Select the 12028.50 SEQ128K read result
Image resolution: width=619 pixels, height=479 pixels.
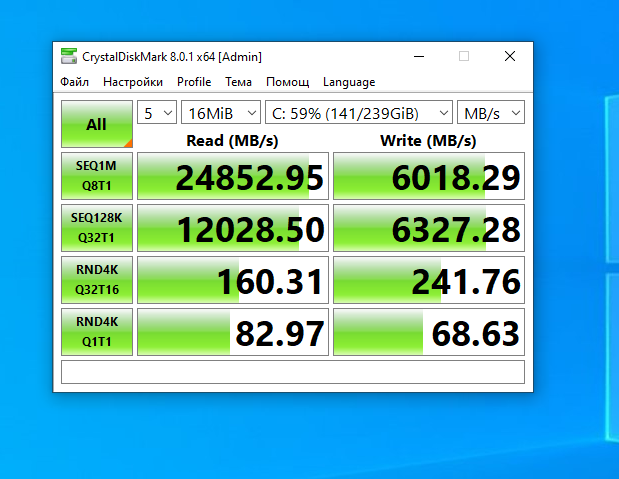pyautogui.click(x=233, y=228)
